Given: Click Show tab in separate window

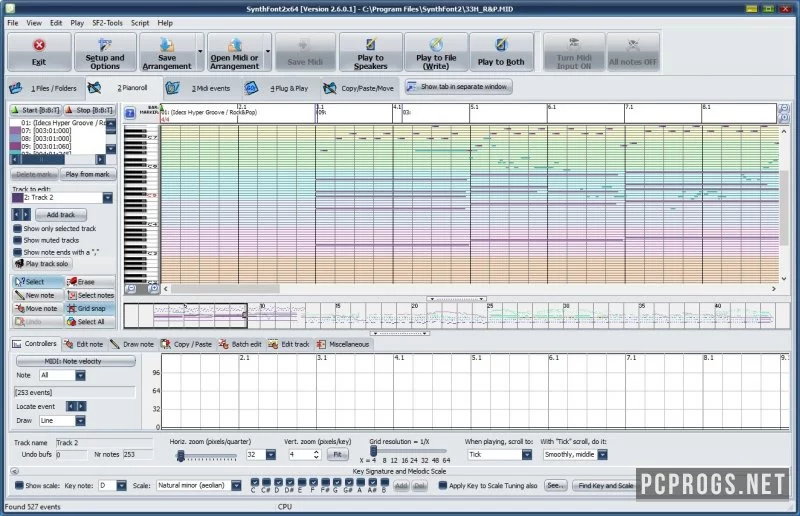Looking at the screenshot, I should pos(459,87).
